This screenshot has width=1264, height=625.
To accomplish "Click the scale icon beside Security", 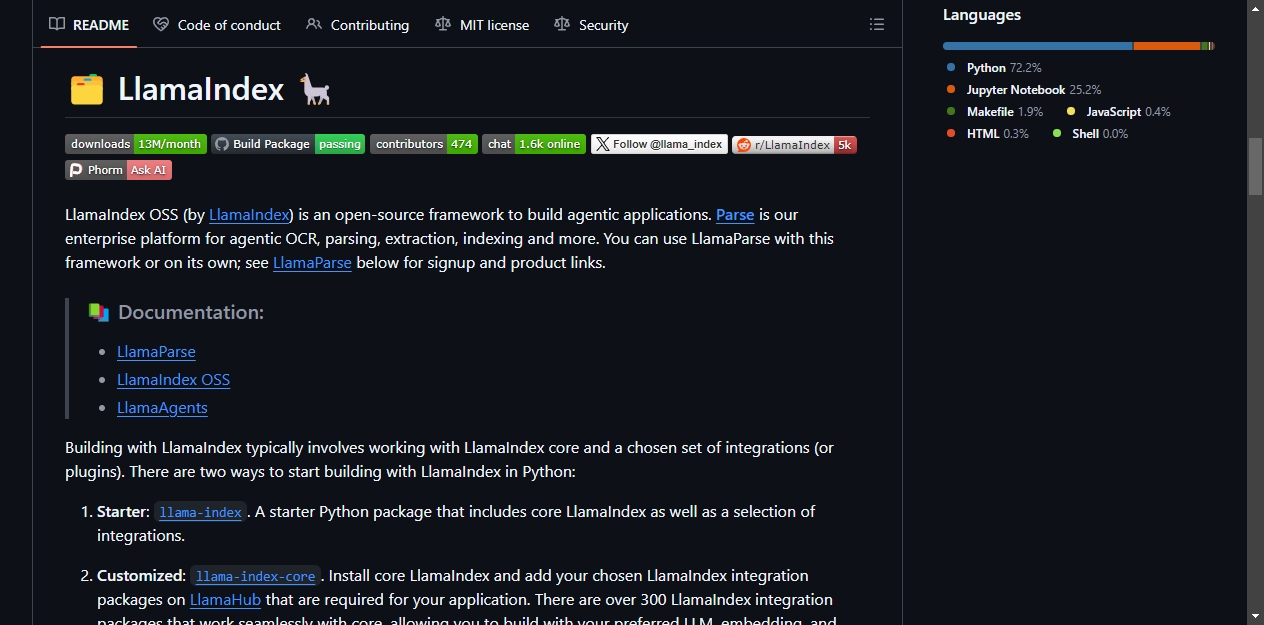I will point(562,24).
